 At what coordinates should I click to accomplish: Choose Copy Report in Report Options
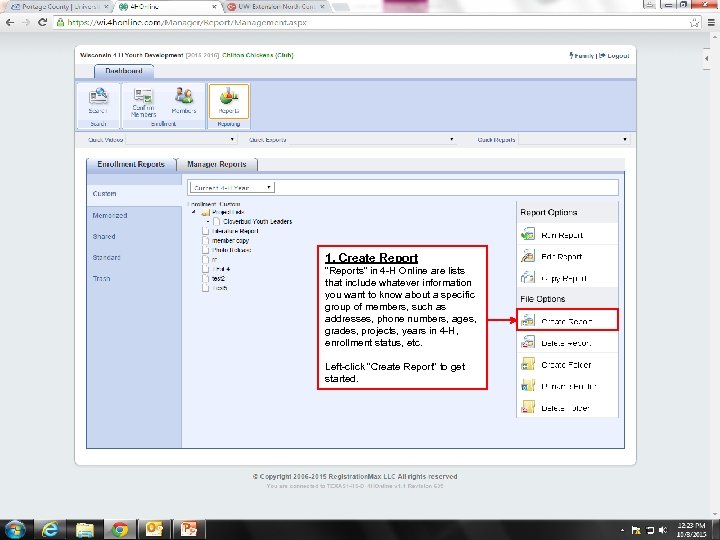click(567, 278)
